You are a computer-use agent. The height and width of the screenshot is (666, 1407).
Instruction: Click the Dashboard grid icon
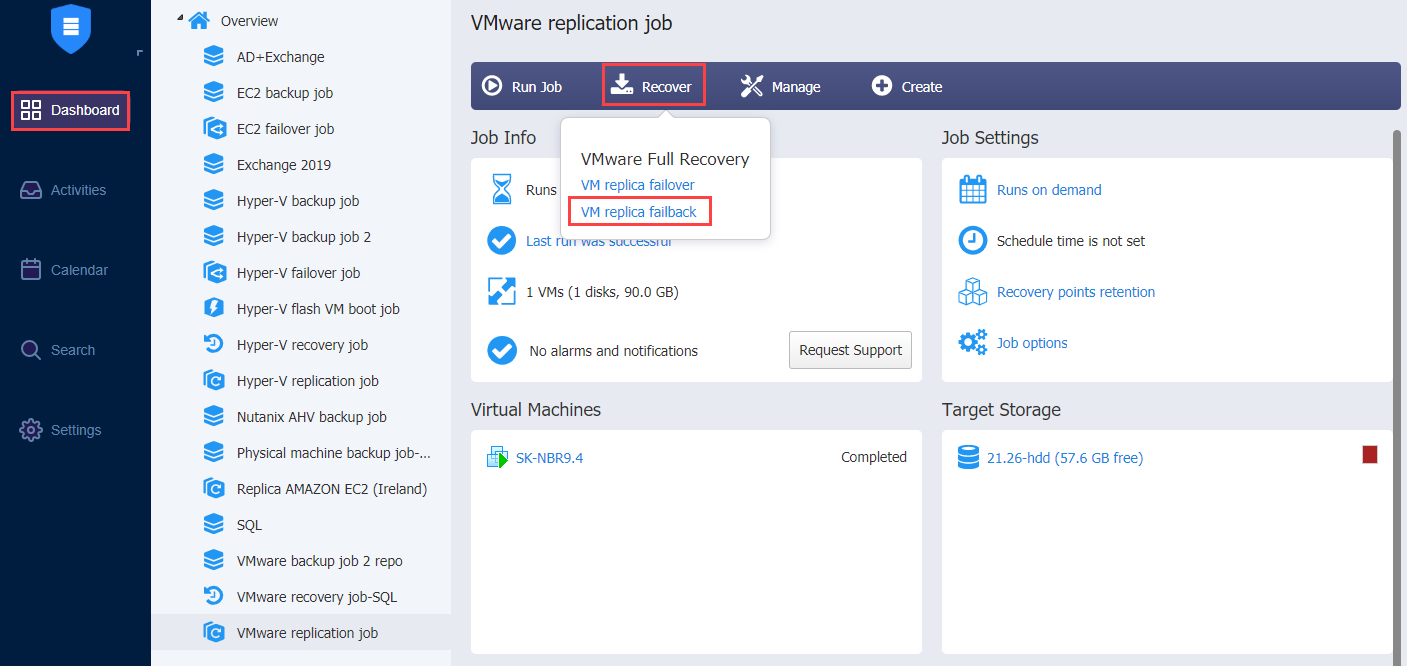pyautogui.click(x=31, y=110)
